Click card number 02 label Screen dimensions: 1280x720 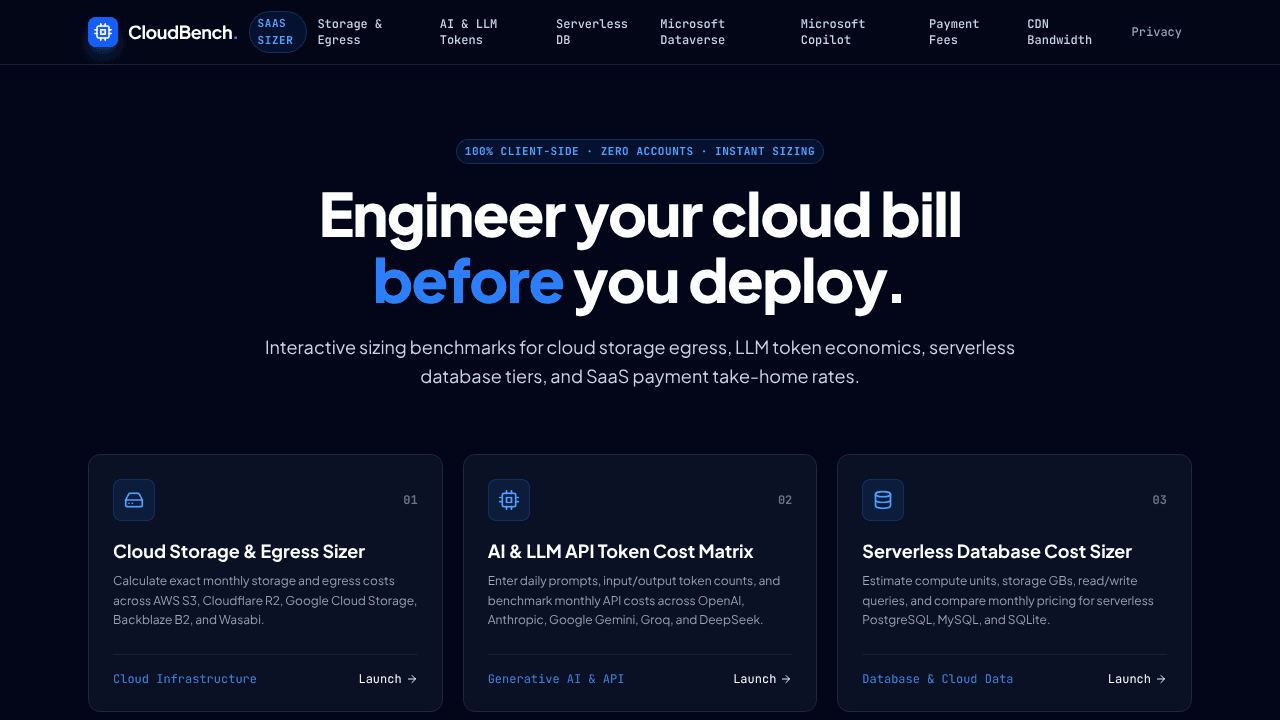(x=785, y=500)
